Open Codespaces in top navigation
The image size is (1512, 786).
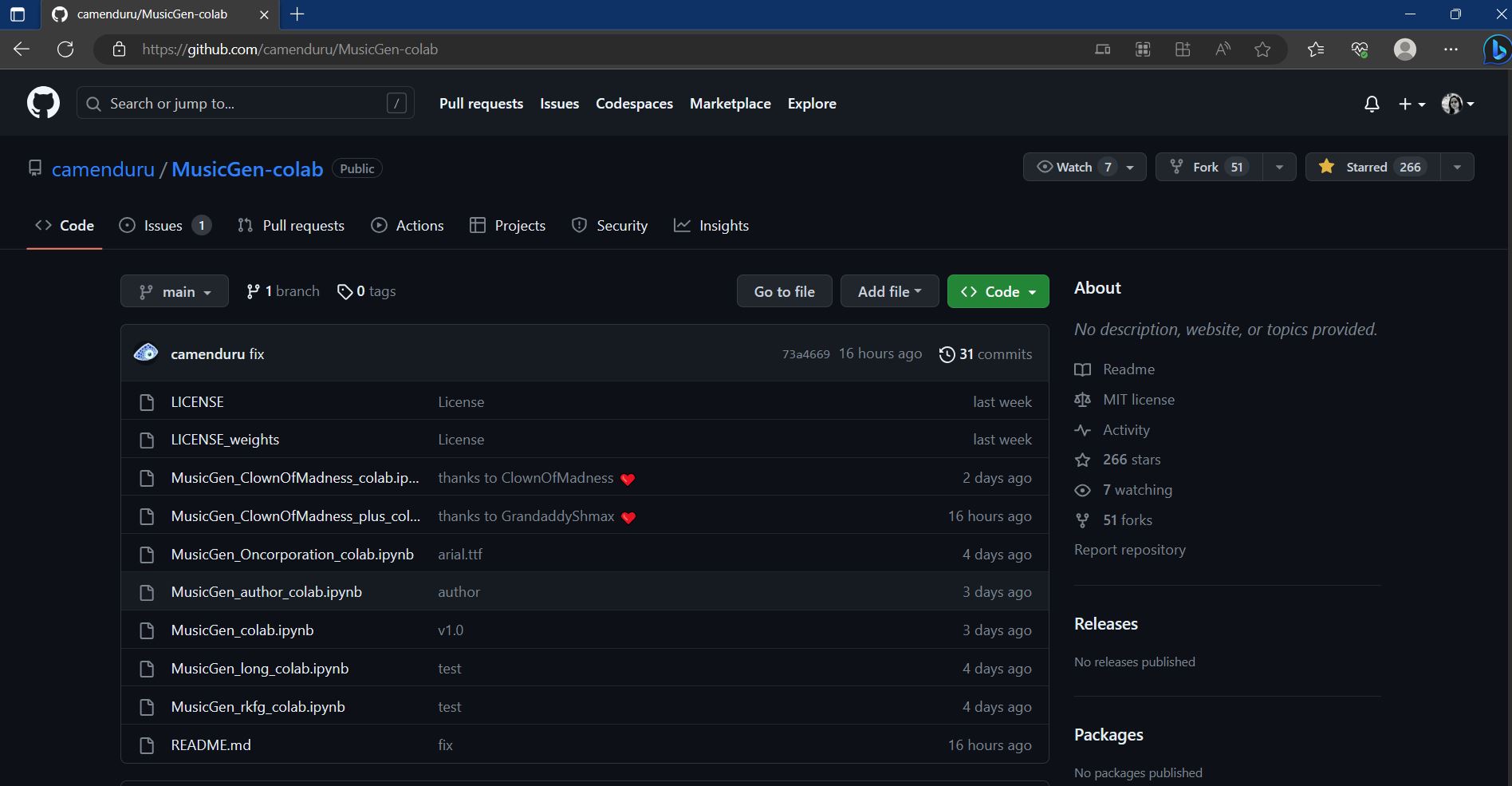634,104
